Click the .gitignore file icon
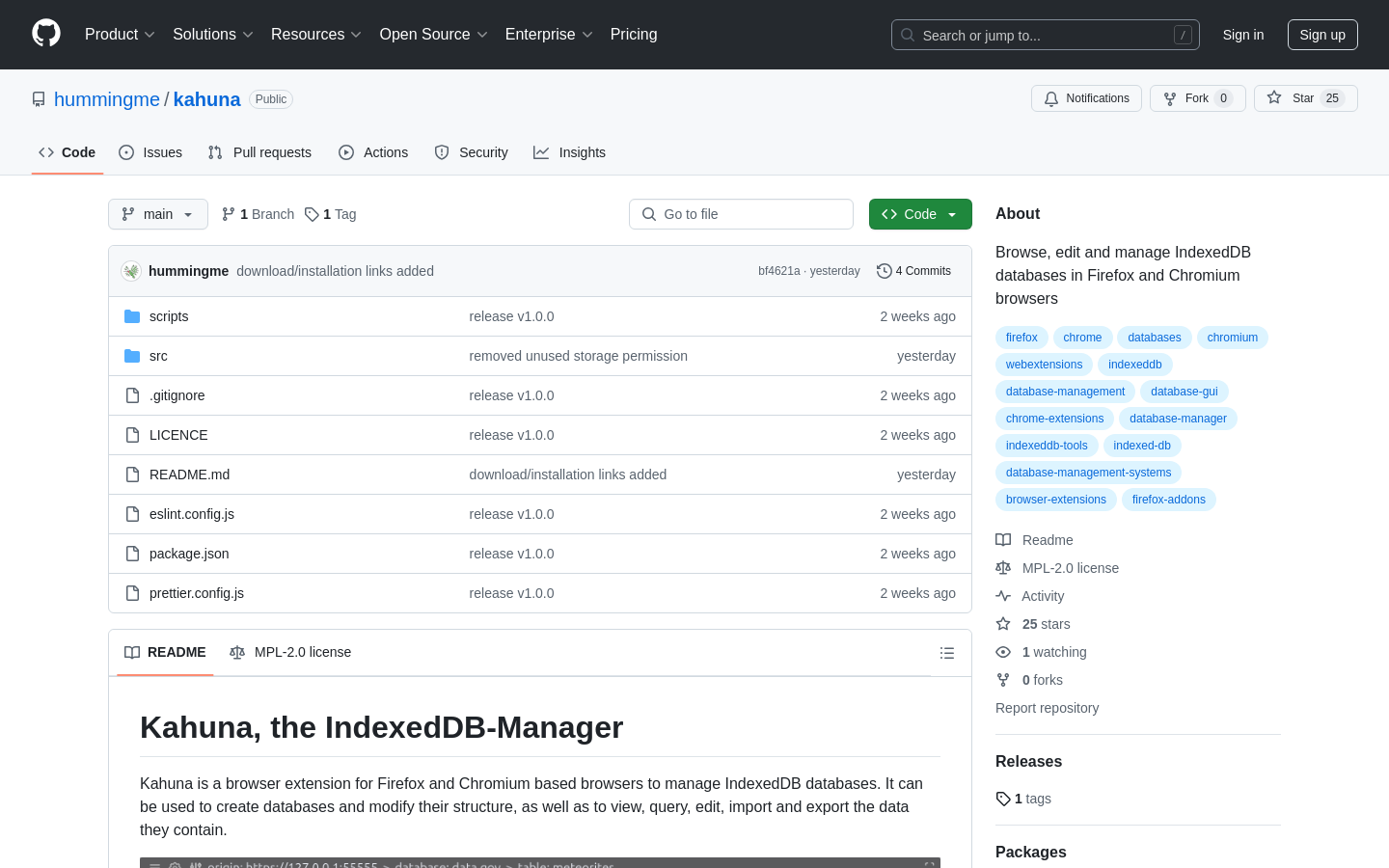1389x868 pixels. pyautogui.click(x=132, y=395)
